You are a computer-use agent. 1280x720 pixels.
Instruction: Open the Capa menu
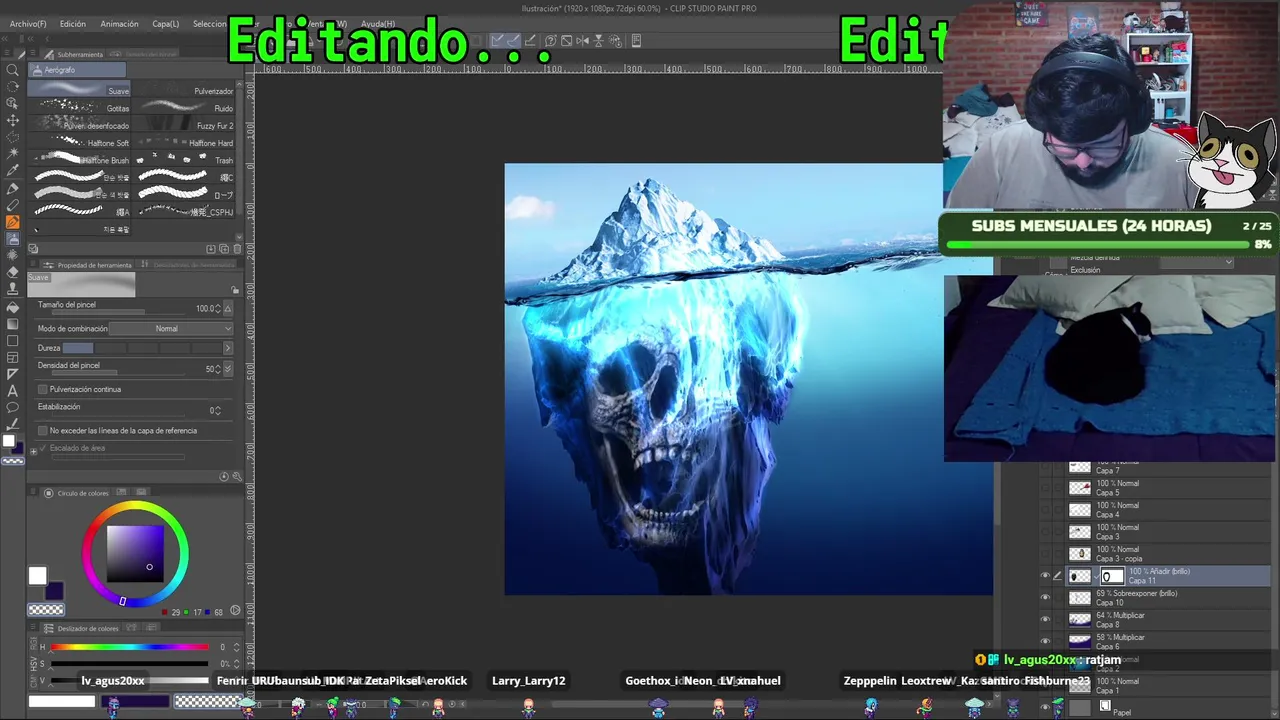coord(165,24)
